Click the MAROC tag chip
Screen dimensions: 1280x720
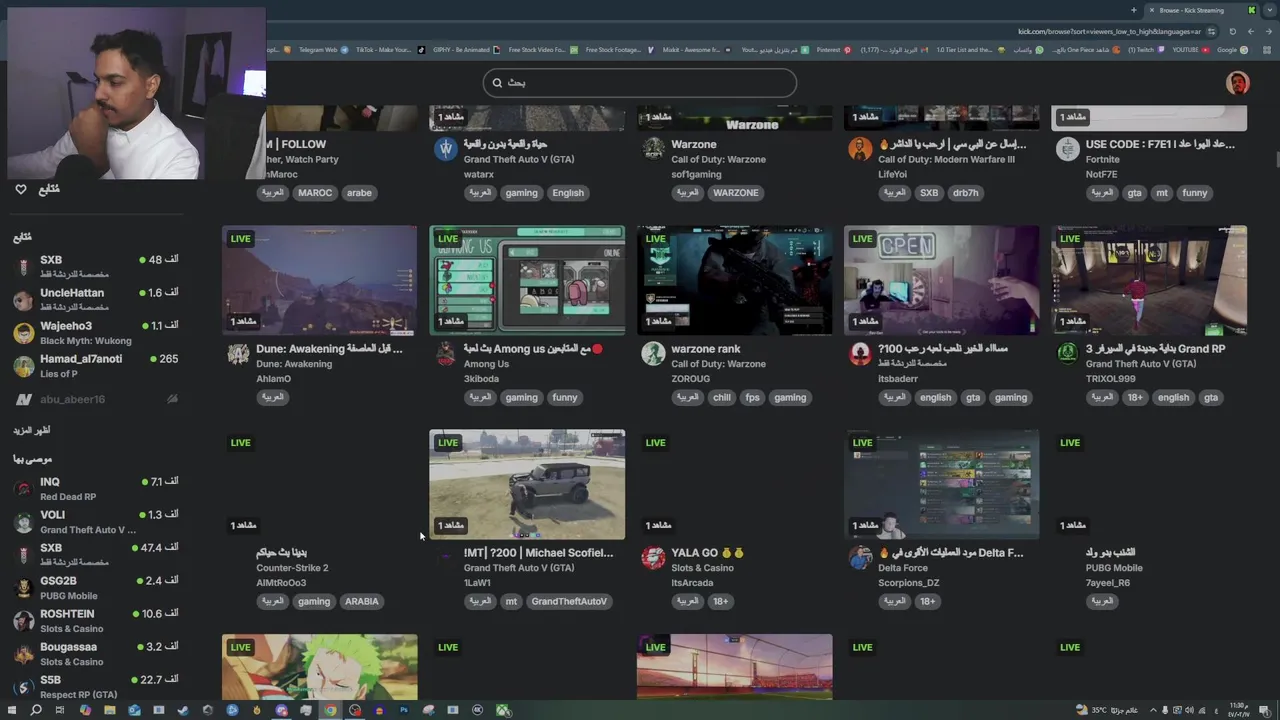315,193
